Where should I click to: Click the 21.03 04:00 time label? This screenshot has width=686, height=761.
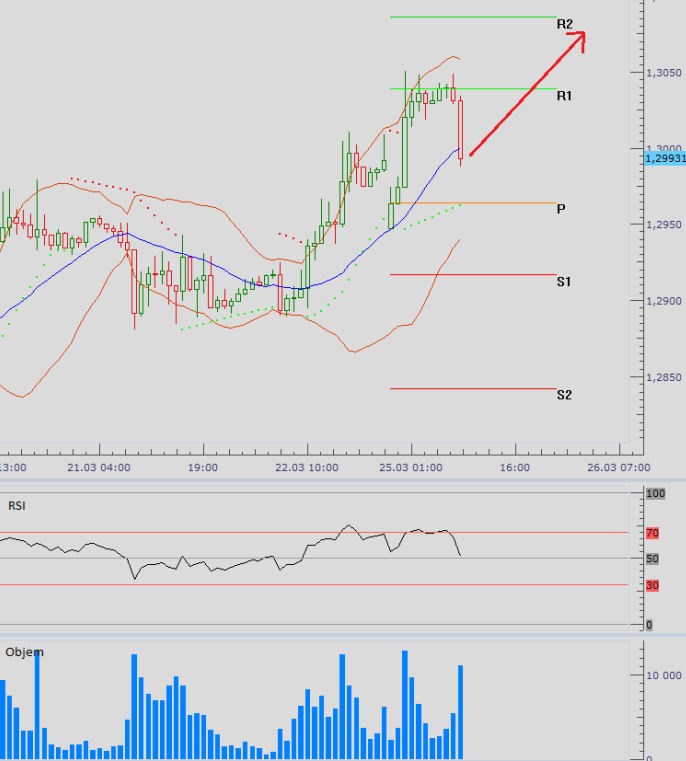[99, 467]
